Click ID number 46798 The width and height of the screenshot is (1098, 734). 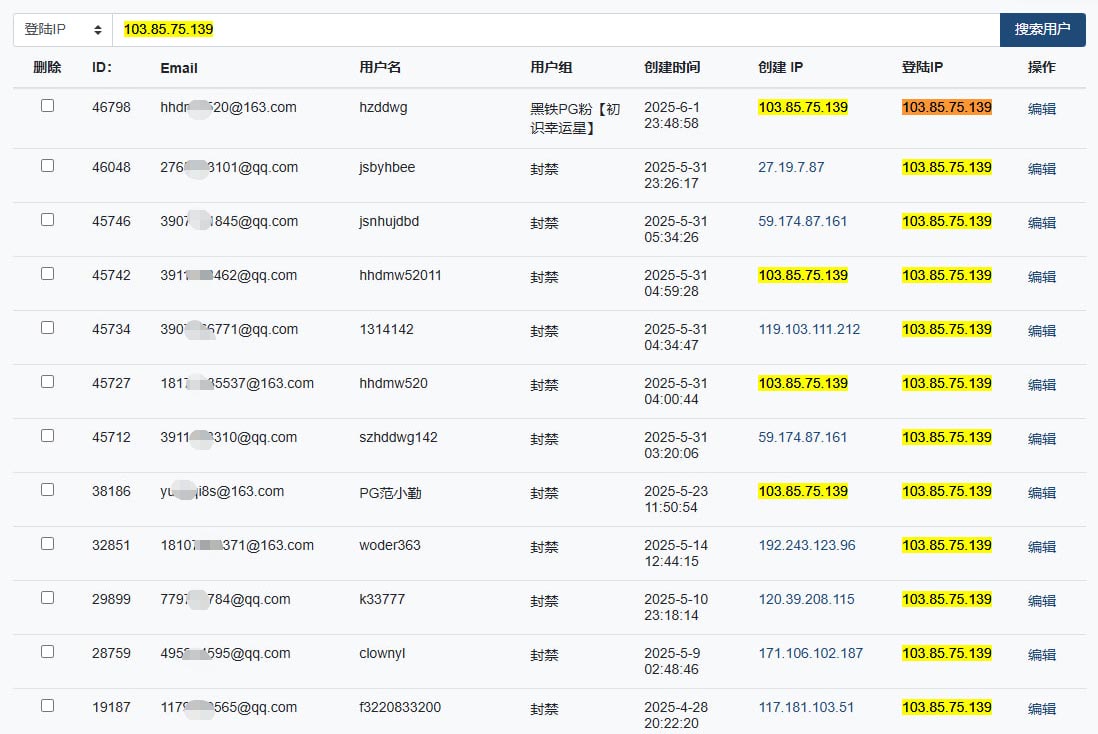click(111, 107)
